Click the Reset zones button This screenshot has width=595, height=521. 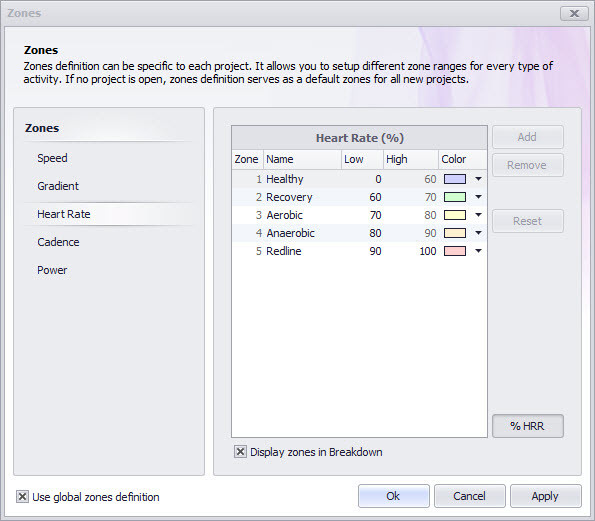[x=527, y=221]
